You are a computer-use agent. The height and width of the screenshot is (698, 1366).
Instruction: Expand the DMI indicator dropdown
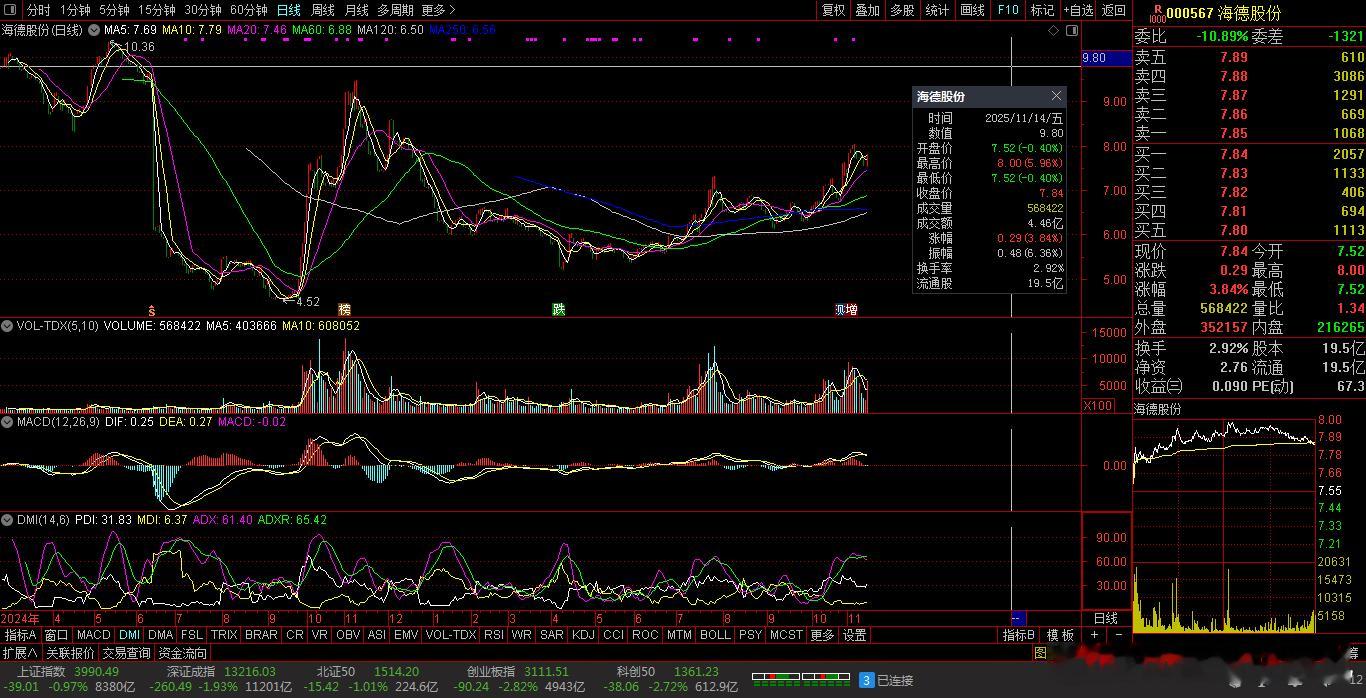(7, 520)
